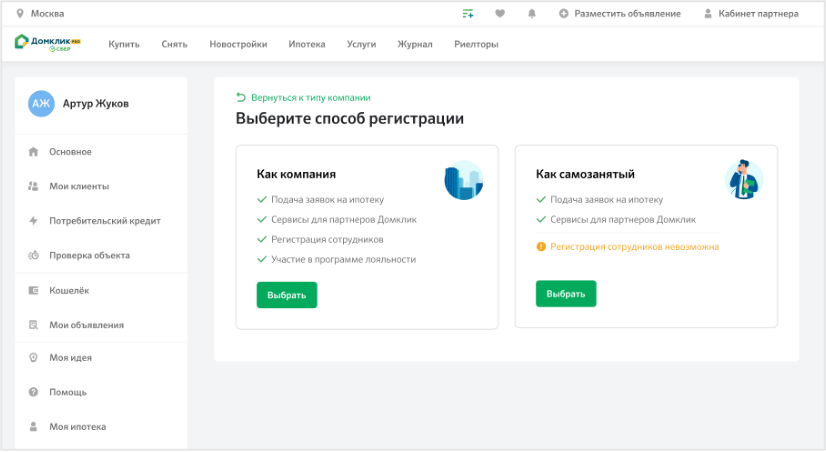This screenshot has width=826, height=452.
Task: Open the favorites heart icon
Action: coord(500,14)
